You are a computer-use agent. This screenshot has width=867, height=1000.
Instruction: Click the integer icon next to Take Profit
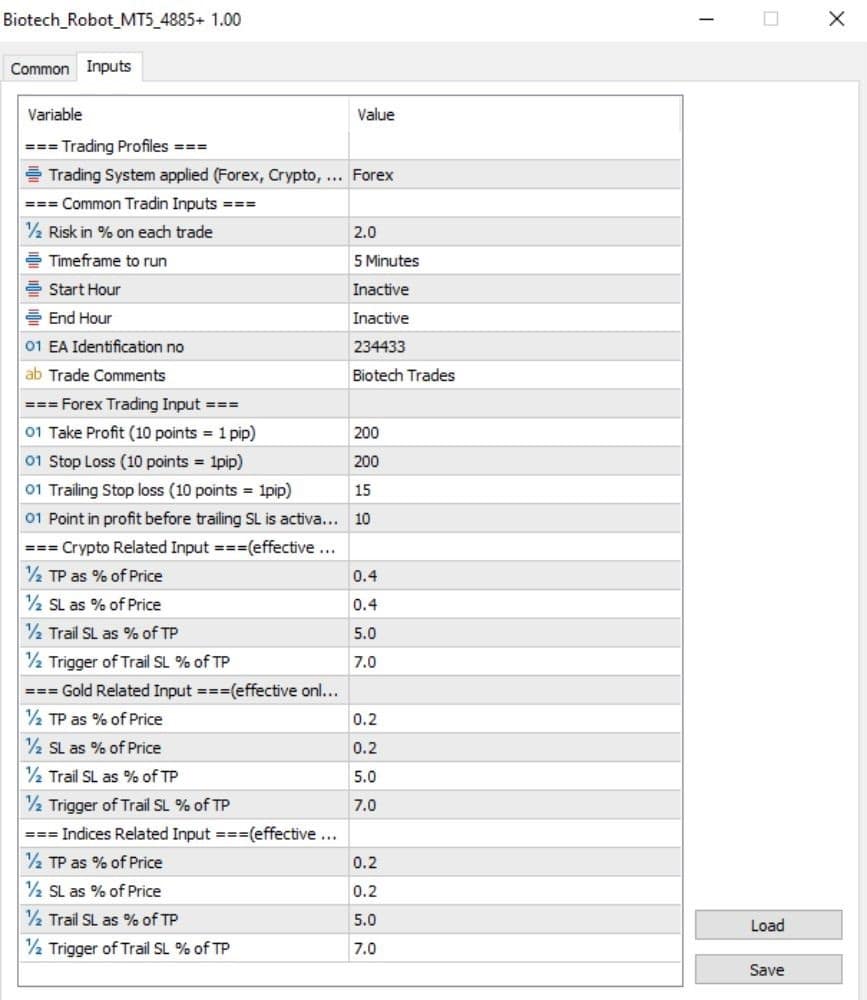tap(33, 432)
